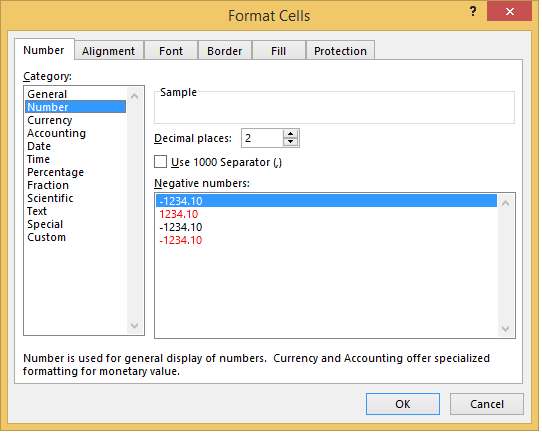Switch to the Alignment tab

pos(109,51)
